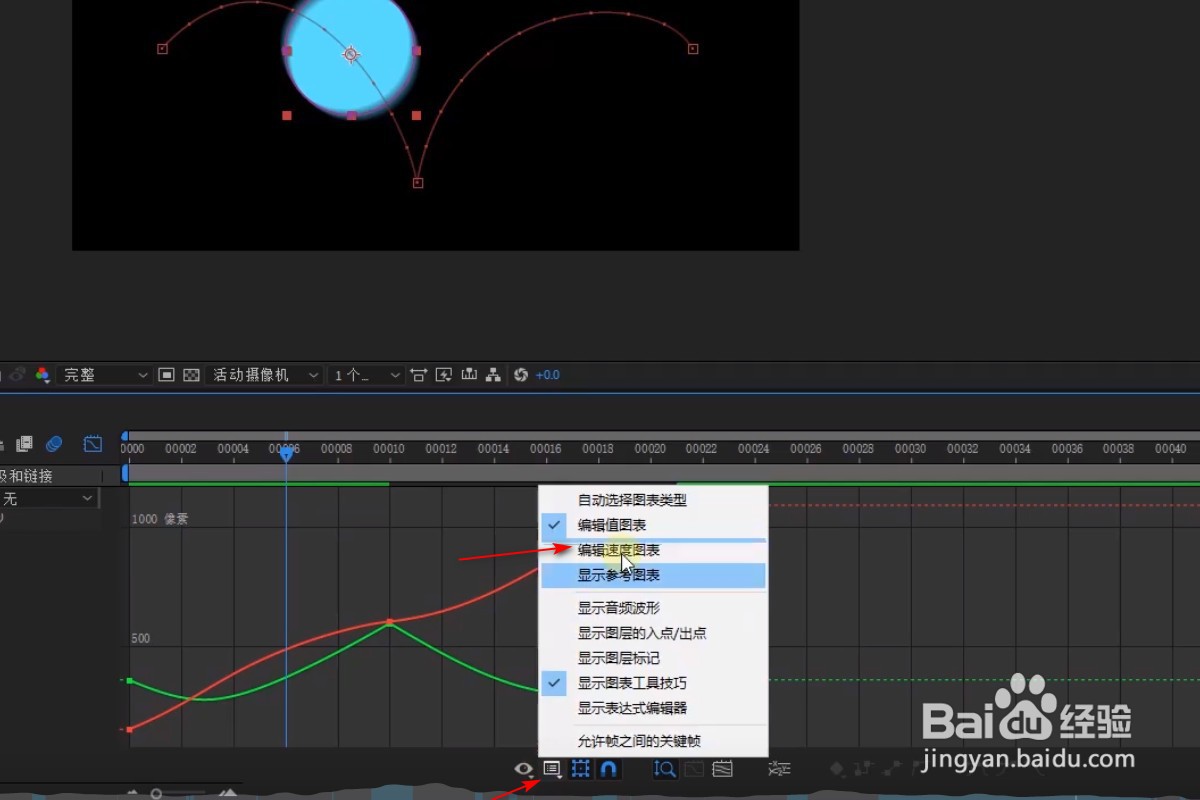Viewport: 1200px width, 800px height.
Task: Toggle the graph editor icon in timeline
Action: 93,443
